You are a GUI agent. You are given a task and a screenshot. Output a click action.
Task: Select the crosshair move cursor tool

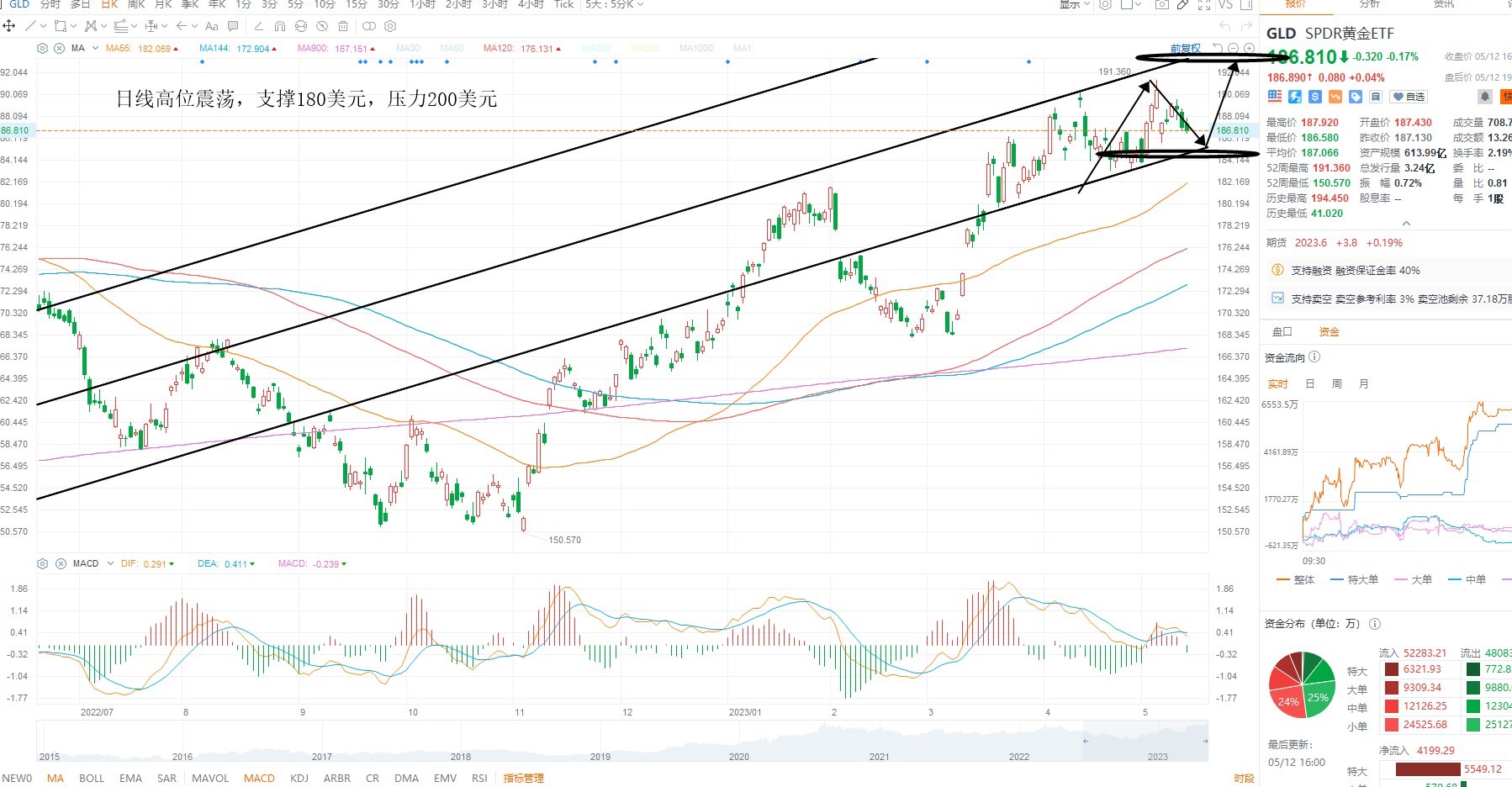pos(9,26)
